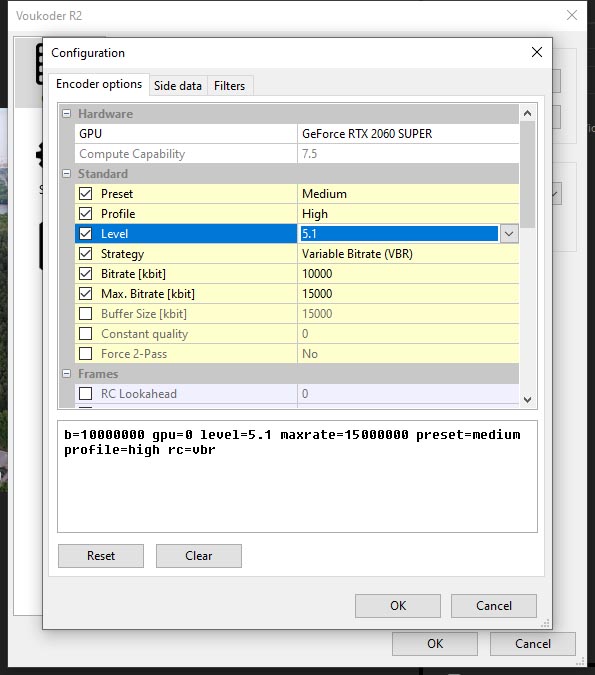Click scrollbar up arrow in options list
This screenshot has width=595, height=675.
527,113
